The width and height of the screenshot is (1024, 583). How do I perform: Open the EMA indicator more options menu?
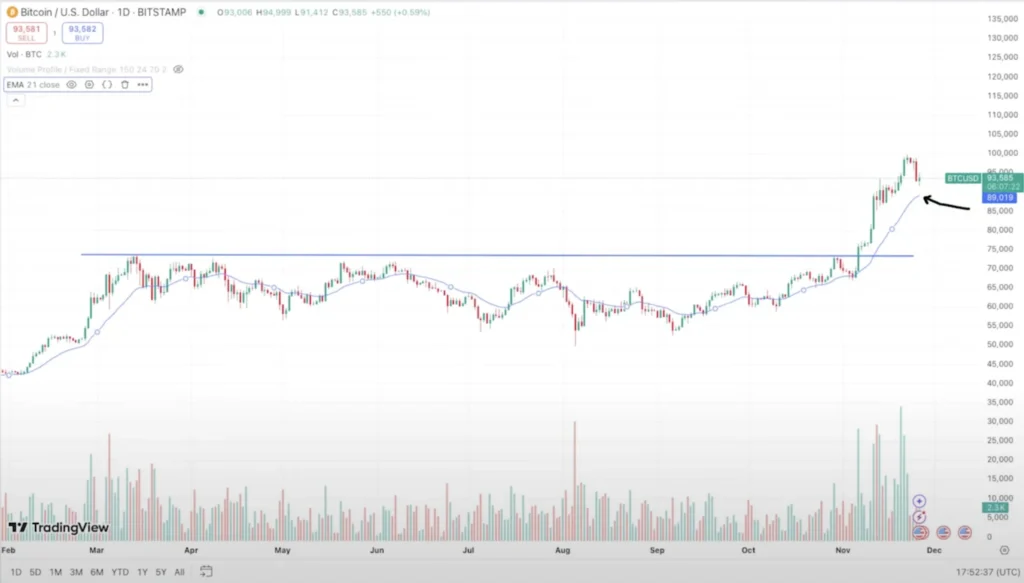(143, 85)
